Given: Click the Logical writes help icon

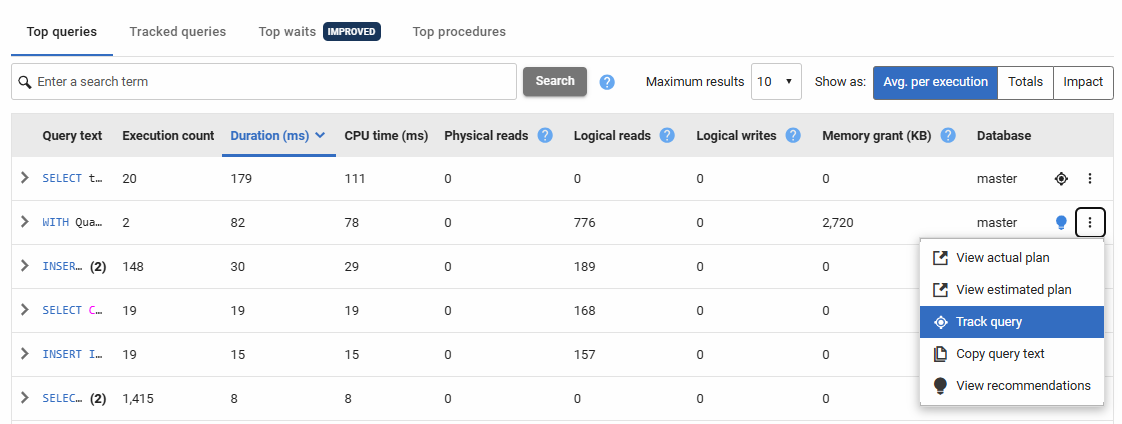Looking at the screenshot, I should tap(793, 135).
